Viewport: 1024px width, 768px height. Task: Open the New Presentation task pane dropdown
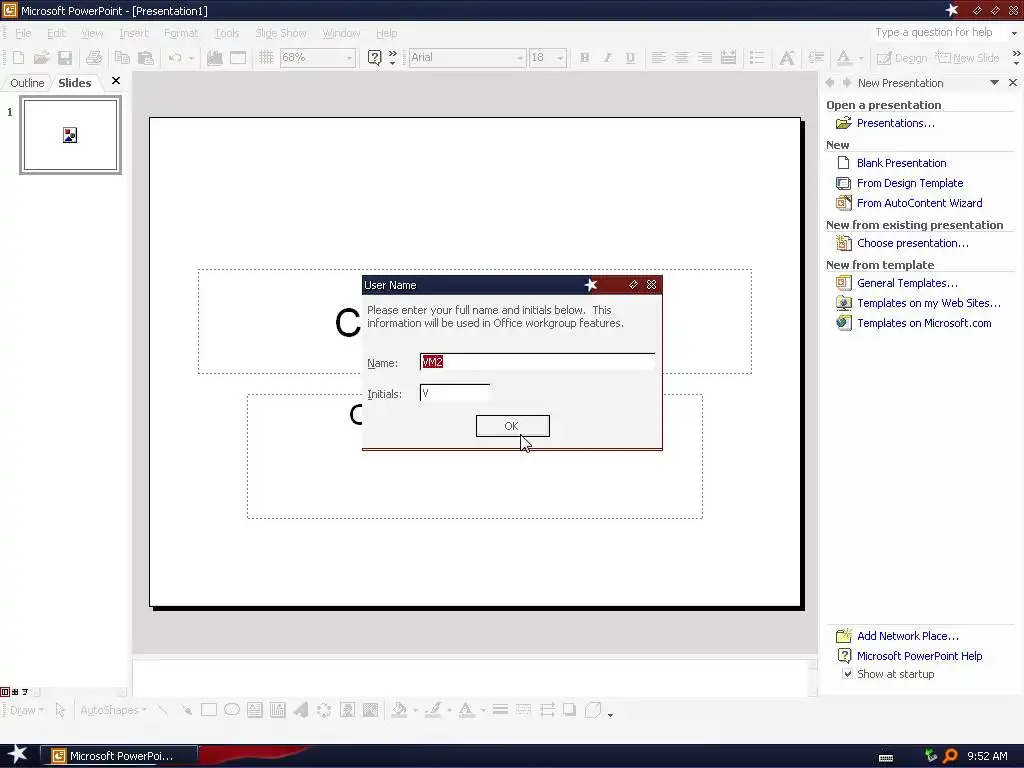(x=994, y=83)
